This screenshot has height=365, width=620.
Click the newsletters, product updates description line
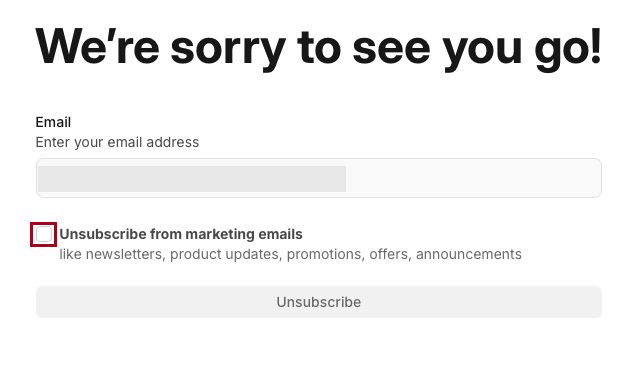point(290,254)
